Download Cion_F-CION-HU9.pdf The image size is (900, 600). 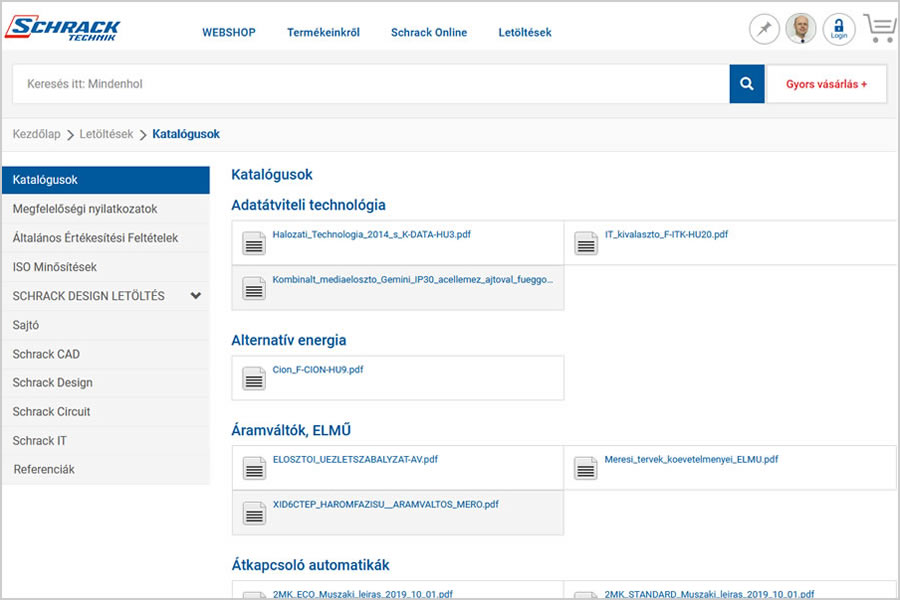click(317, 370)
